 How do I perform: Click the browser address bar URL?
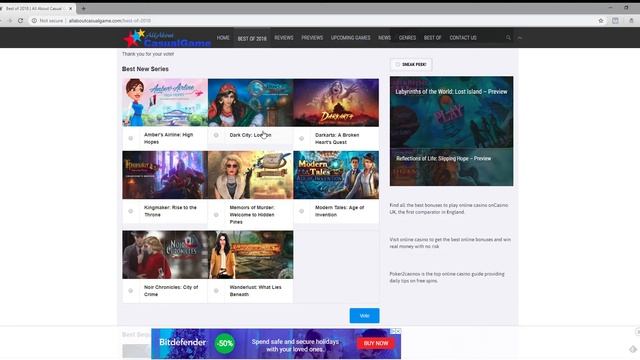(x=109, y=20)
